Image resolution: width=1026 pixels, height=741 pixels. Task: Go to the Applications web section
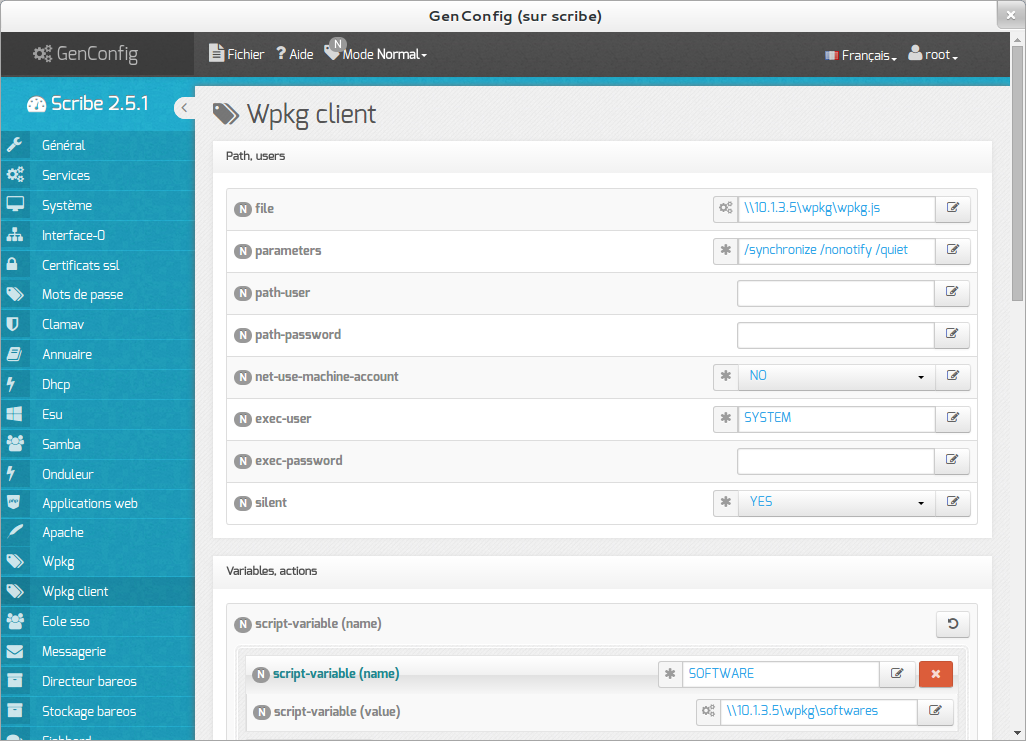(98, 503)
